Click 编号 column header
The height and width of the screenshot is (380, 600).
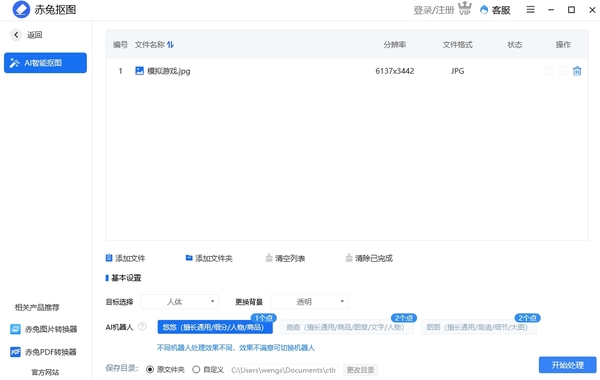tap(120, 45)
